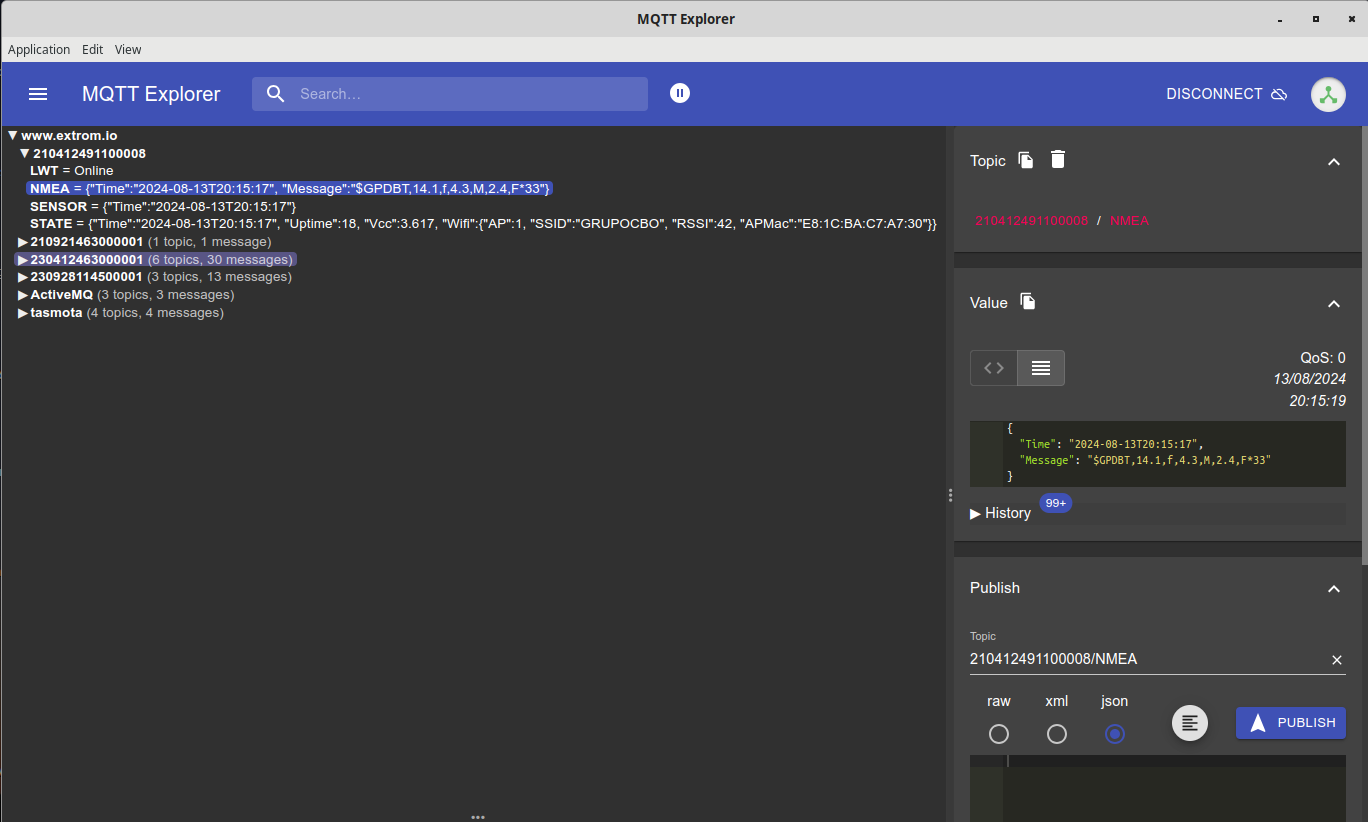Click the search magnifier icon
The width and height of the screenshot is (1368, 822).
pyautogui.click(x=276, y=94)
